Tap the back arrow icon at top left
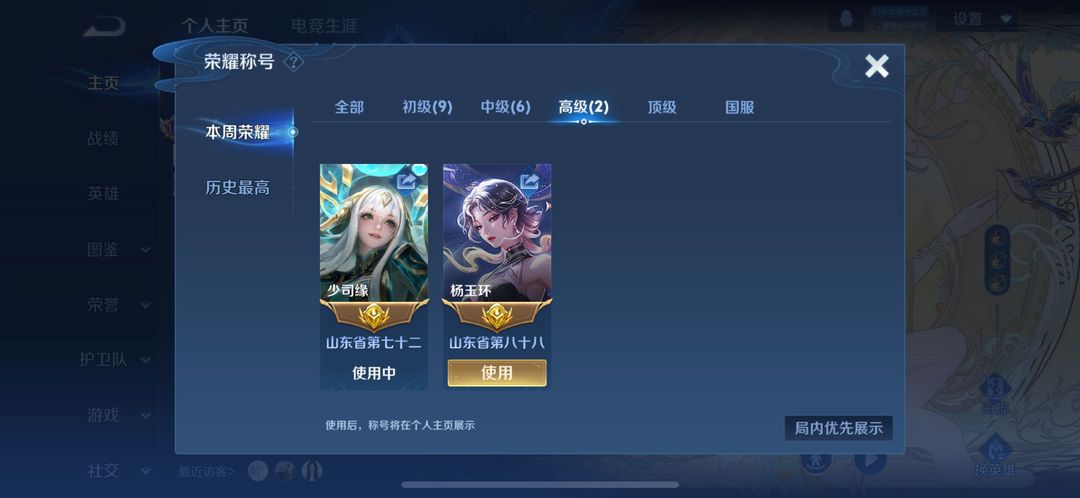1080x498 pixels. [105, 27]
